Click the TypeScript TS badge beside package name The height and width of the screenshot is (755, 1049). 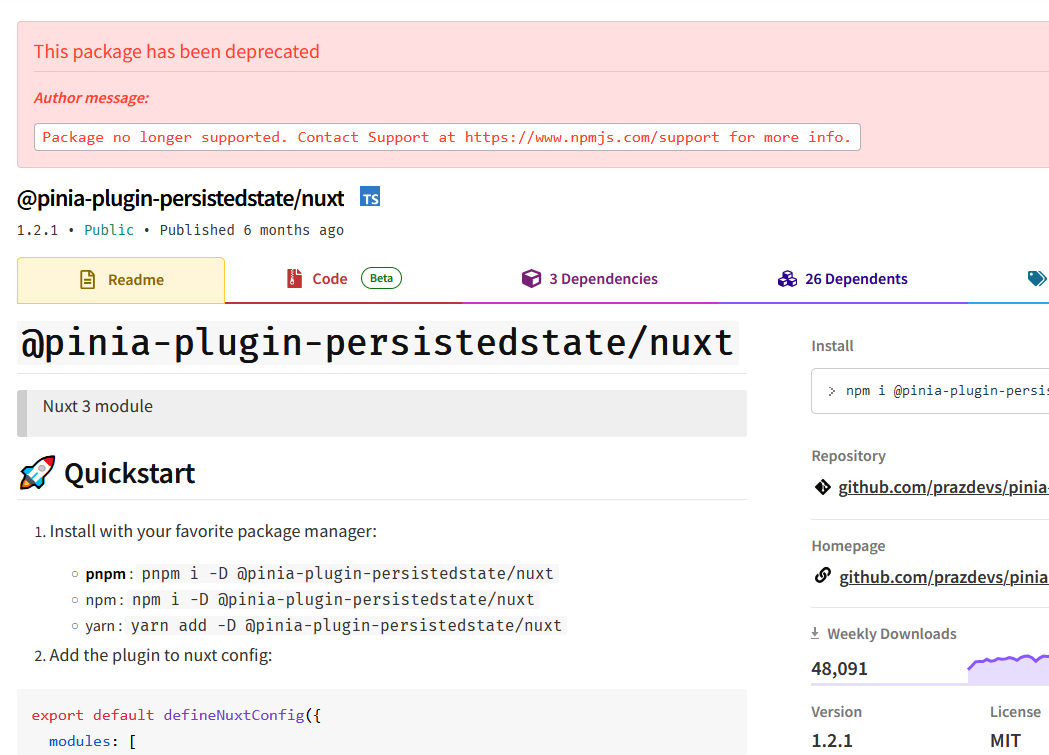(370, 197)
